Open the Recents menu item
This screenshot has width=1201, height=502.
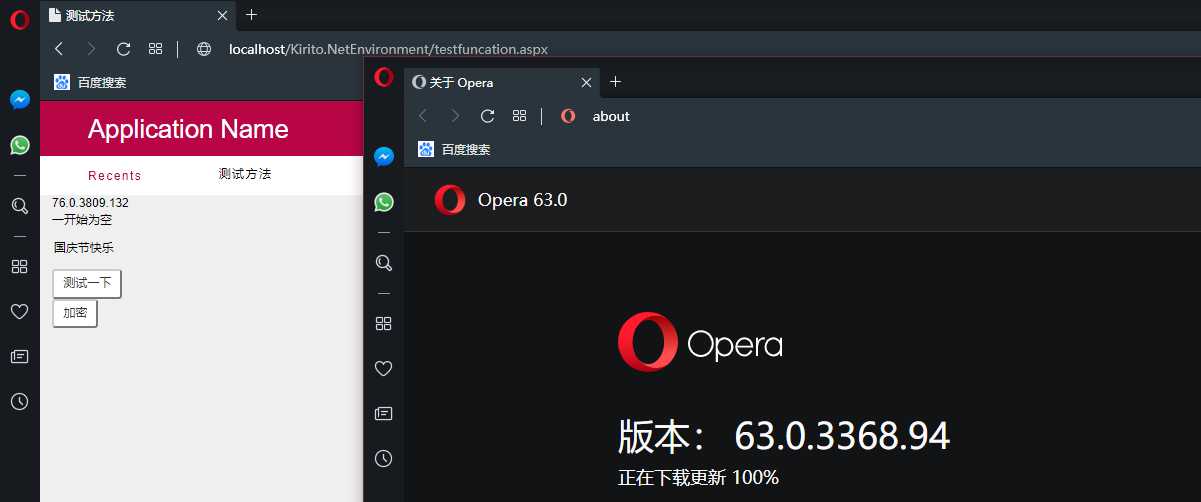click(x=115, y=175)
